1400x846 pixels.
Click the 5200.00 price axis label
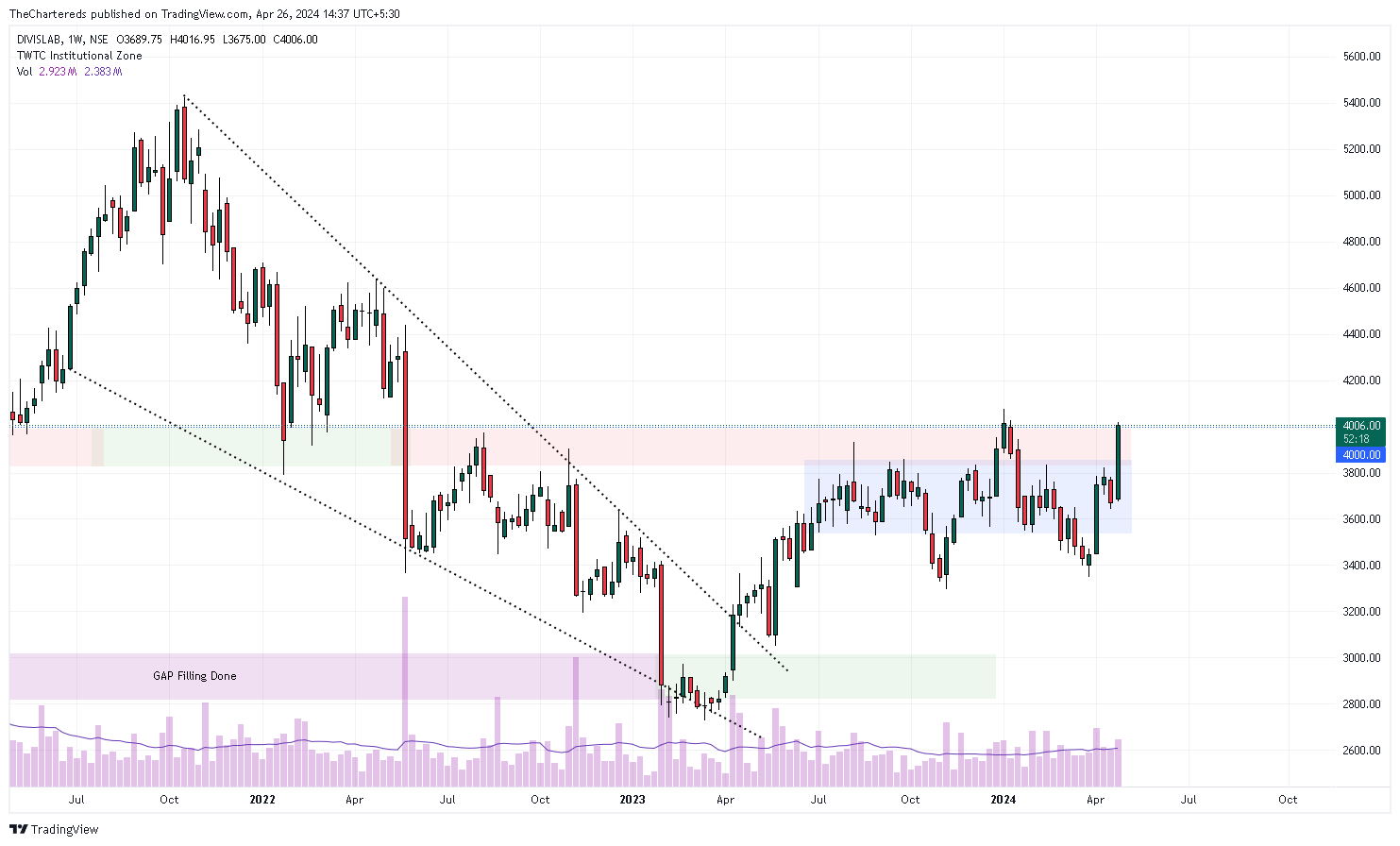(1361, 149)
